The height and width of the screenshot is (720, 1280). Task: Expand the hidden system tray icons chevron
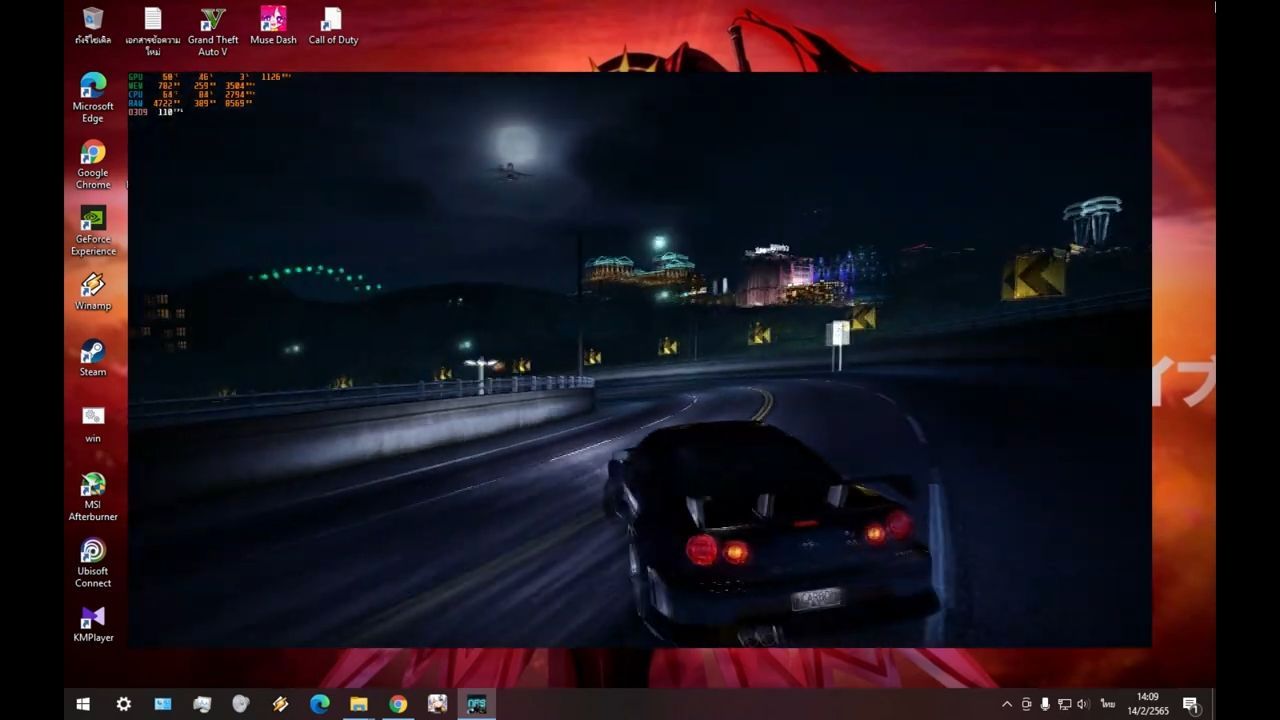click(x=1006, y=704)
